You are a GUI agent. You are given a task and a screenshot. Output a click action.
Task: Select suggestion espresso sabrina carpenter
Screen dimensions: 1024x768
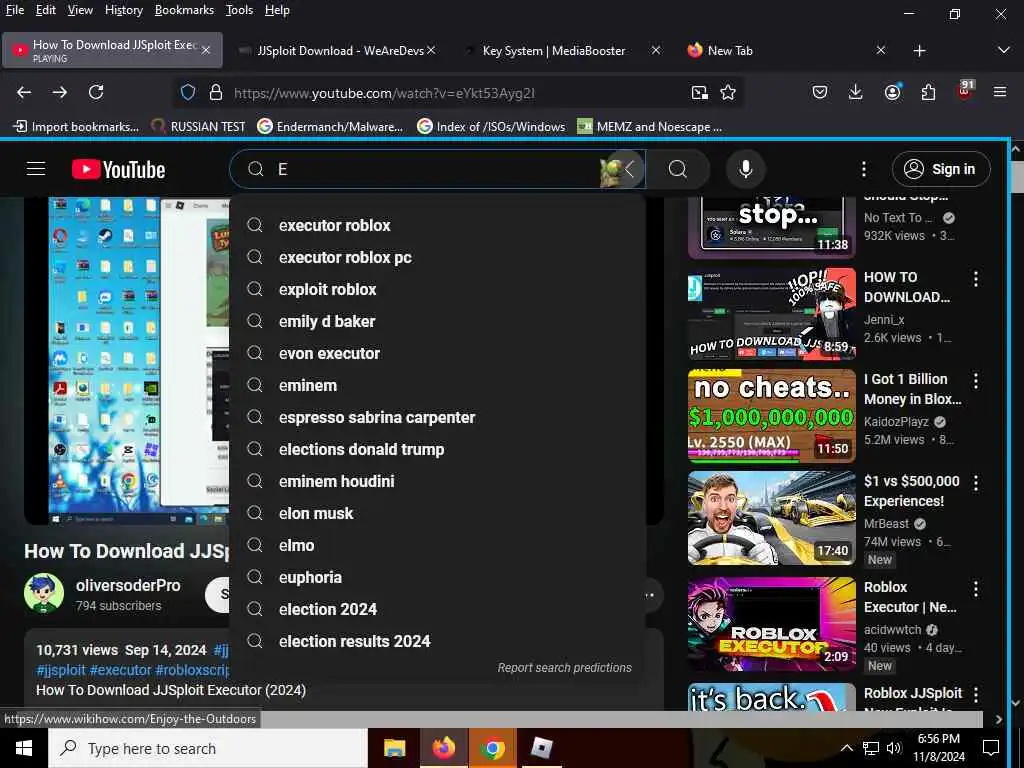pos(438,417)
